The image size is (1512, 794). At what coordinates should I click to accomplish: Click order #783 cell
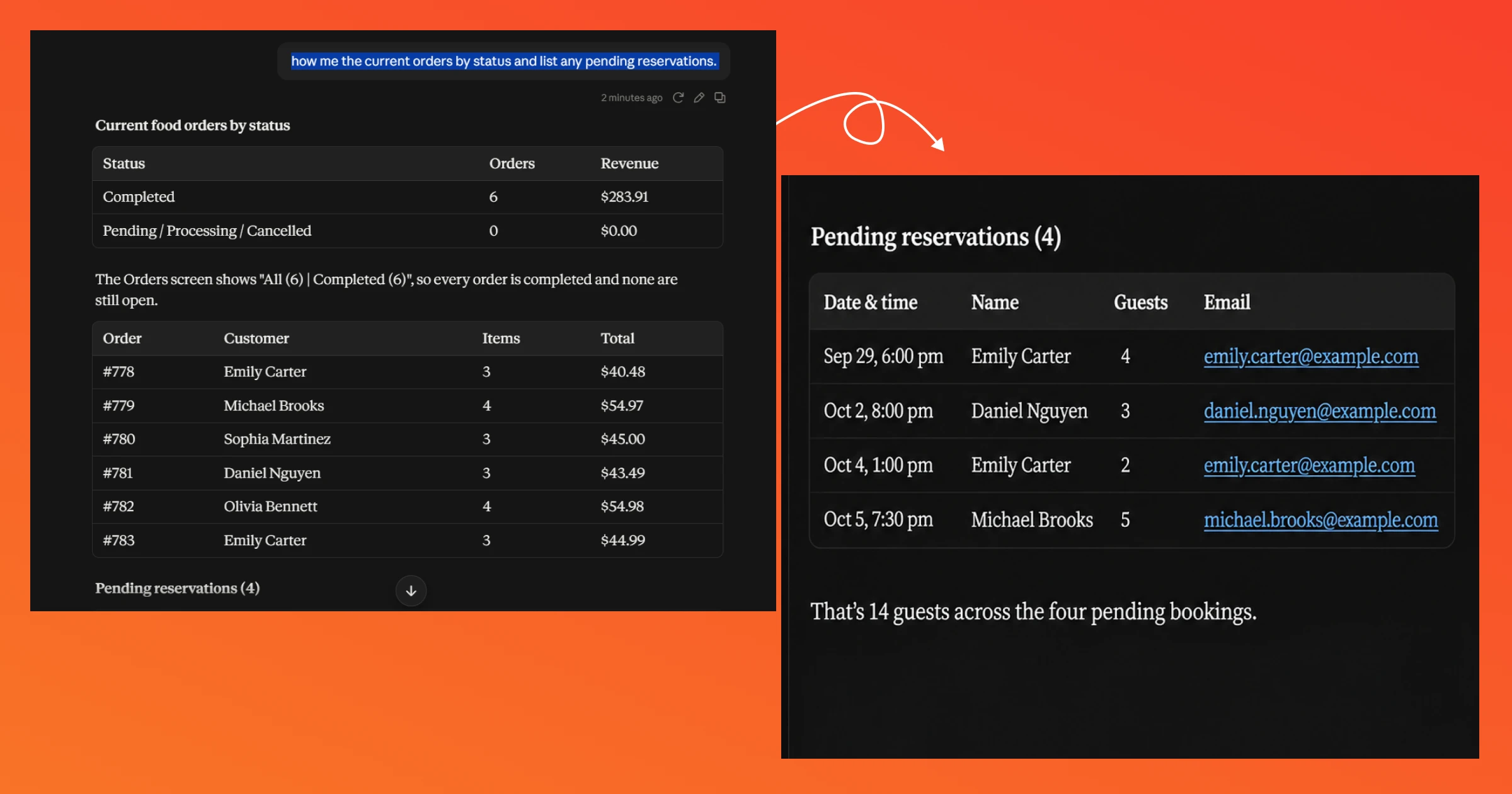(118, 541)
